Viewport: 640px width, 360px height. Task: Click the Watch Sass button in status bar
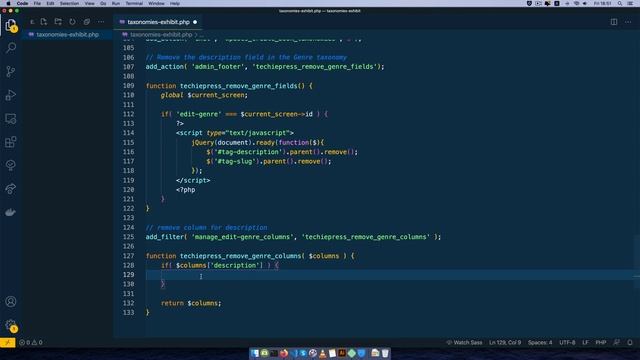(x=464, y=342)
